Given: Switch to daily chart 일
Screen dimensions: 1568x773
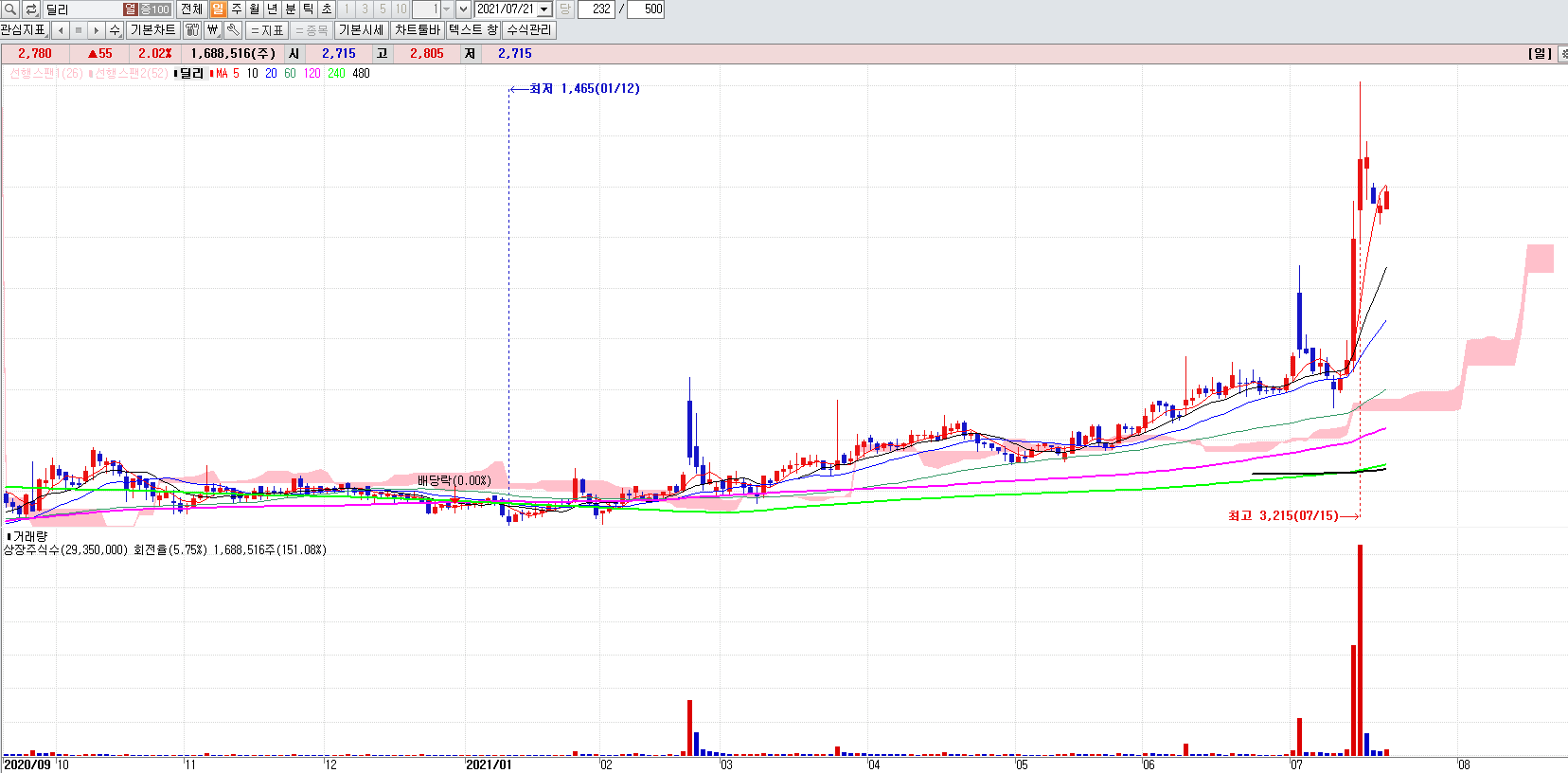Looking at the screenshot, I should (x=218, y=9).
